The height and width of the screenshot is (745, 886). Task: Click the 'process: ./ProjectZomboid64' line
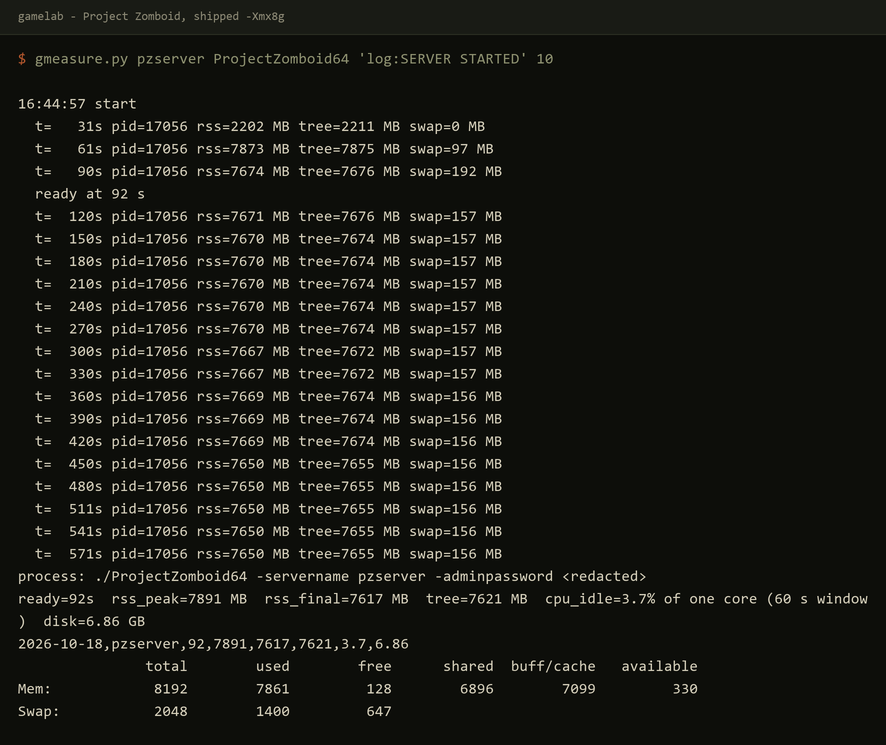(332, 577)
